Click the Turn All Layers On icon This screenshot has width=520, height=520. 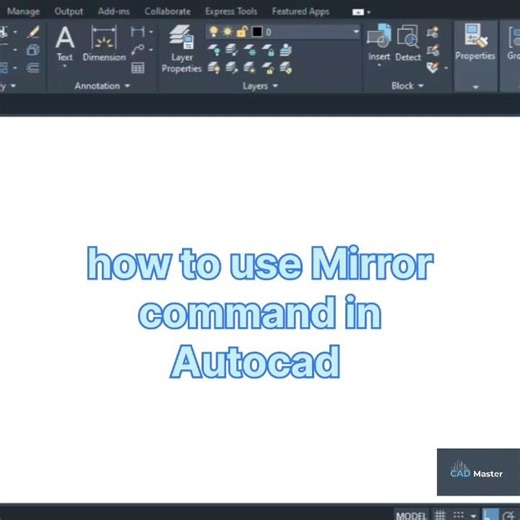214,68
